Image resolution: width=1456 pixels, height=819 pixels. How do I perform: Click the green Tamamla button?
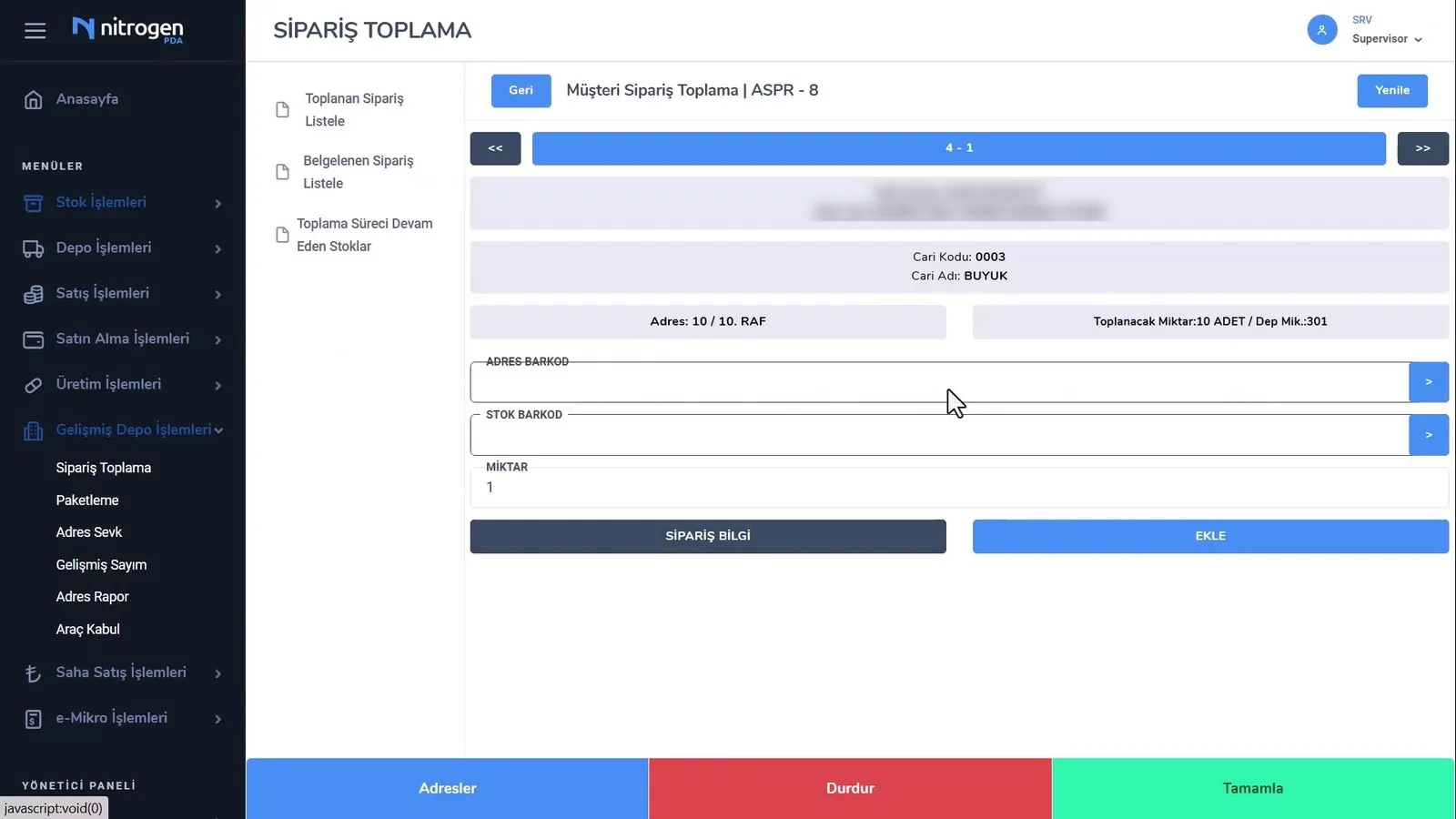click(x=1253, y=789)
